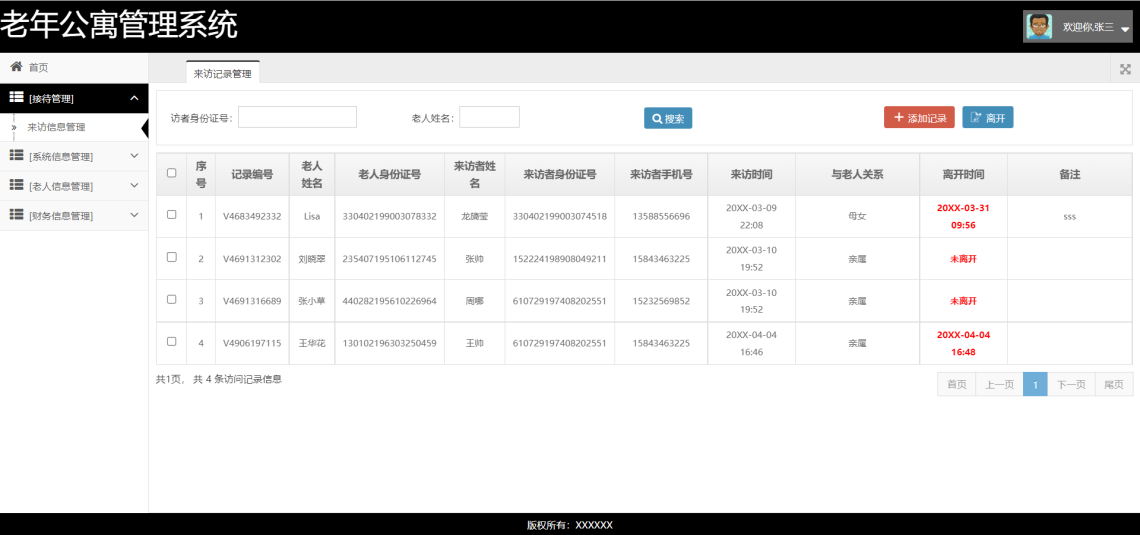1140x535 pixels.
Task: Focus the 访者身份证号 input field
Action: (297, 117)
